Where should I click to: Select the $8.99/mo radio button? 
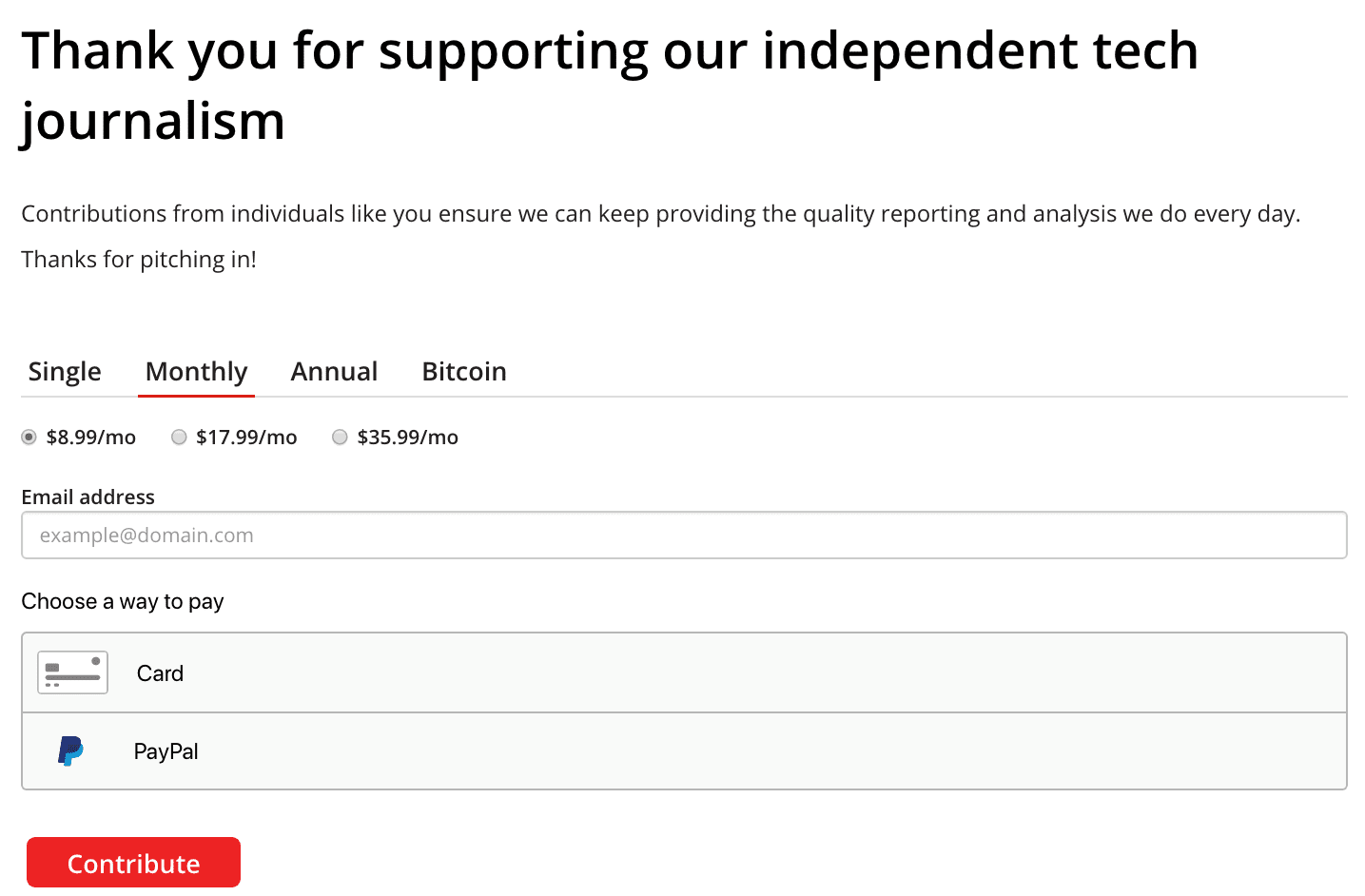[x=29, y=437]
